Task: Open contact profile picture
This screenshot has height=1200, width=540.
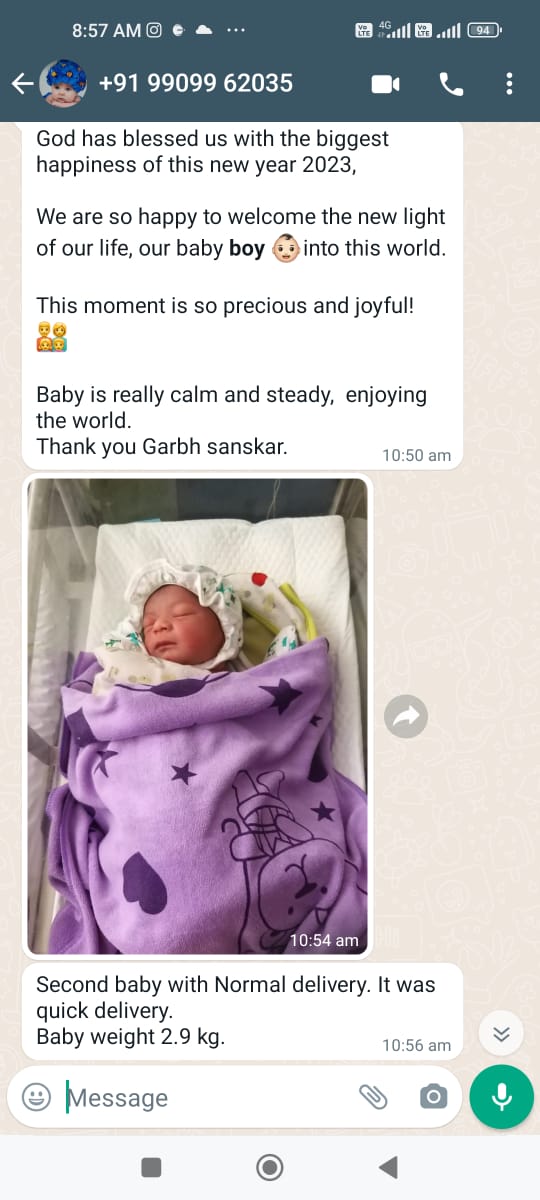Action: point(62,83)
